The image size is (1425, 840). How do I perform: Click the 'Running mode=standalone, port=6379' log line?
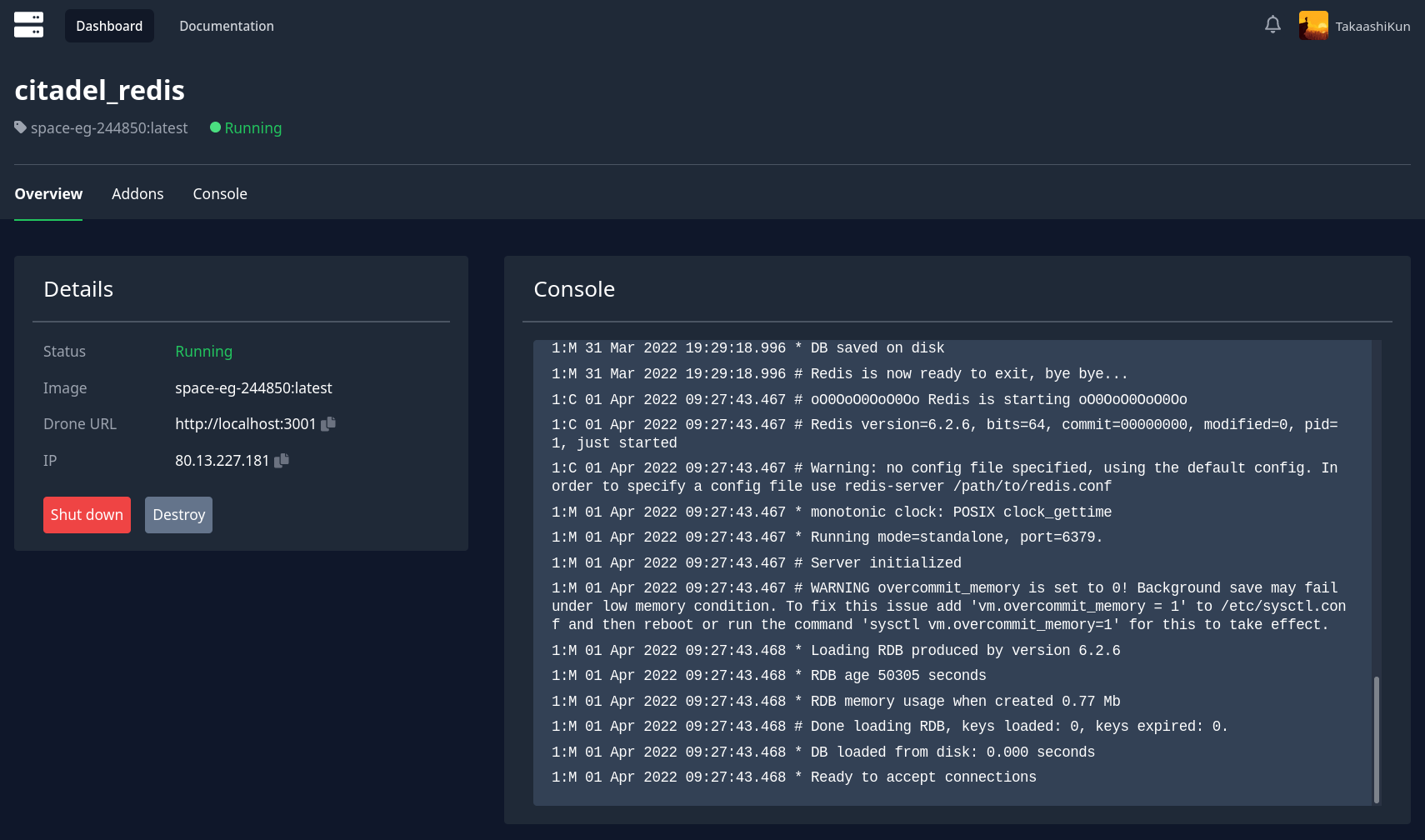click(x=827, y=537)
